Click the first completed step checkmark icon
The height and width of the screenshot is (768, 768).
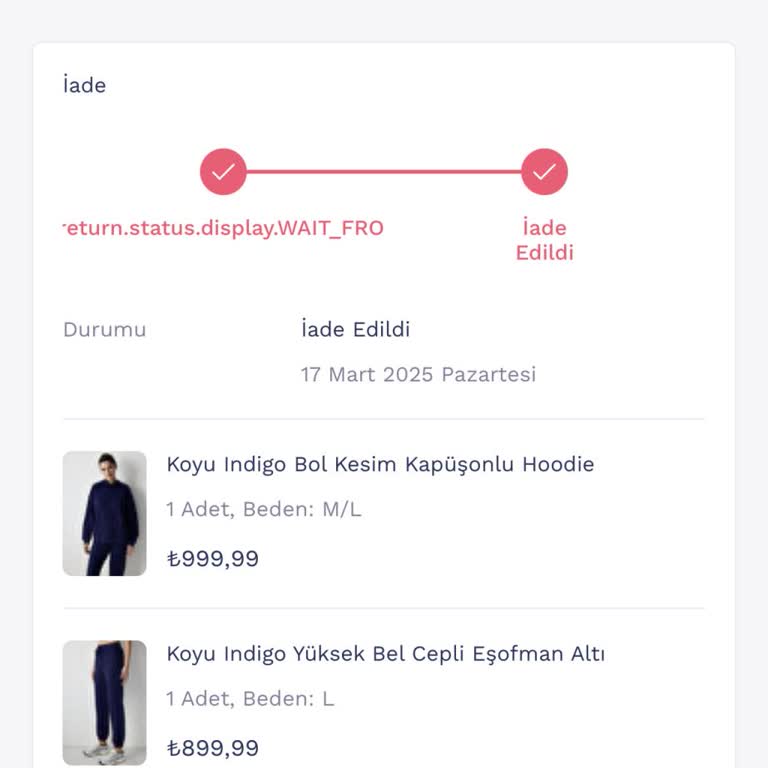(223, 172)
